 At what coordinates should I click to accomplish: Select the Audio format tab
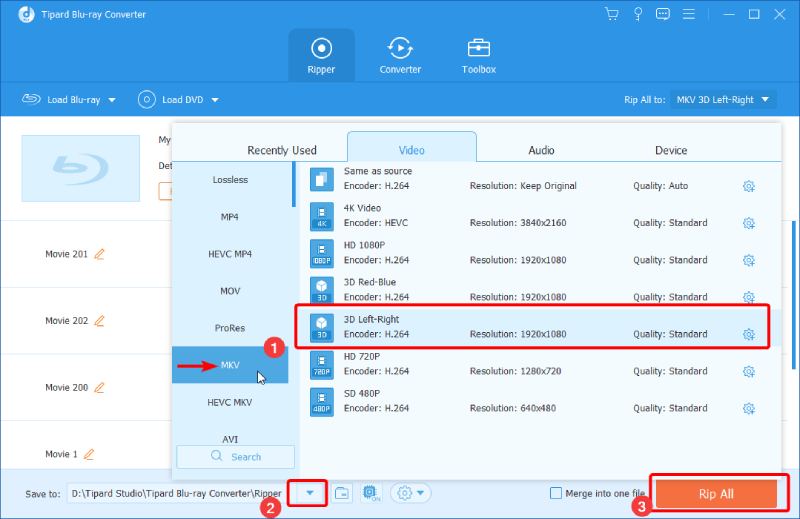541,150
